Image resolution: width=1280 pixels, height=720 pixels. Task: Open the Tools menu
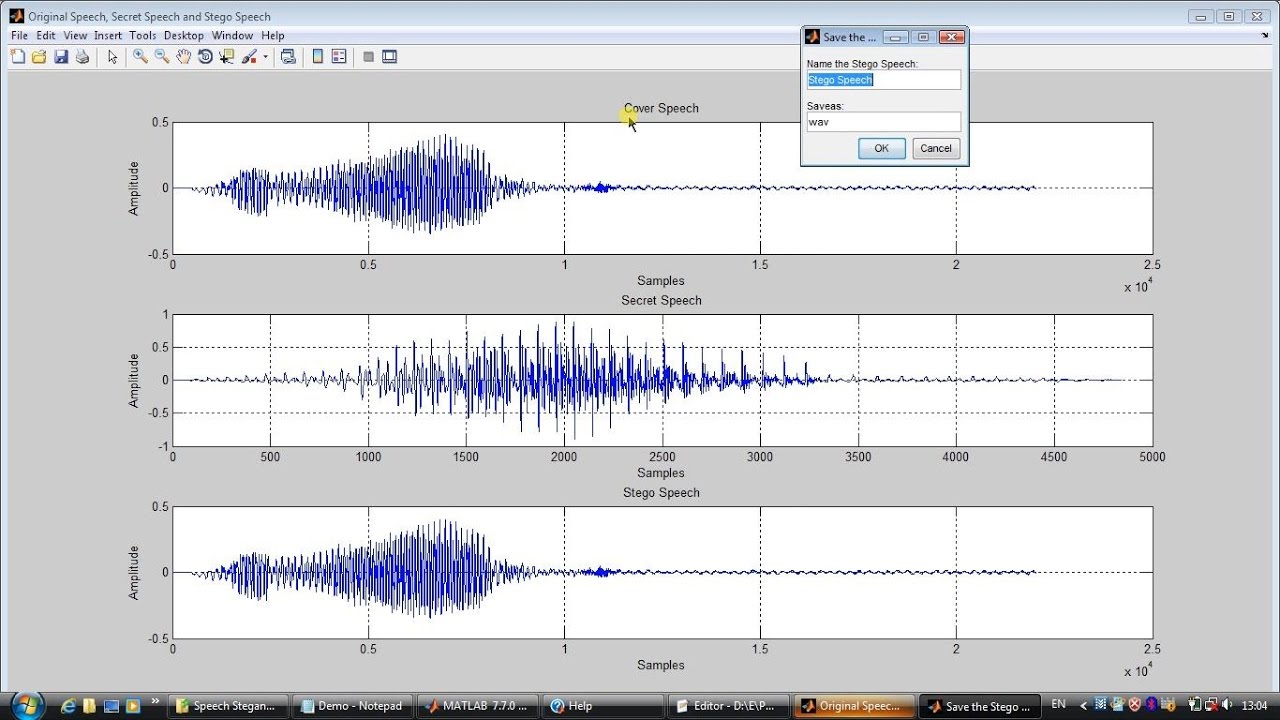pos(142,35)
